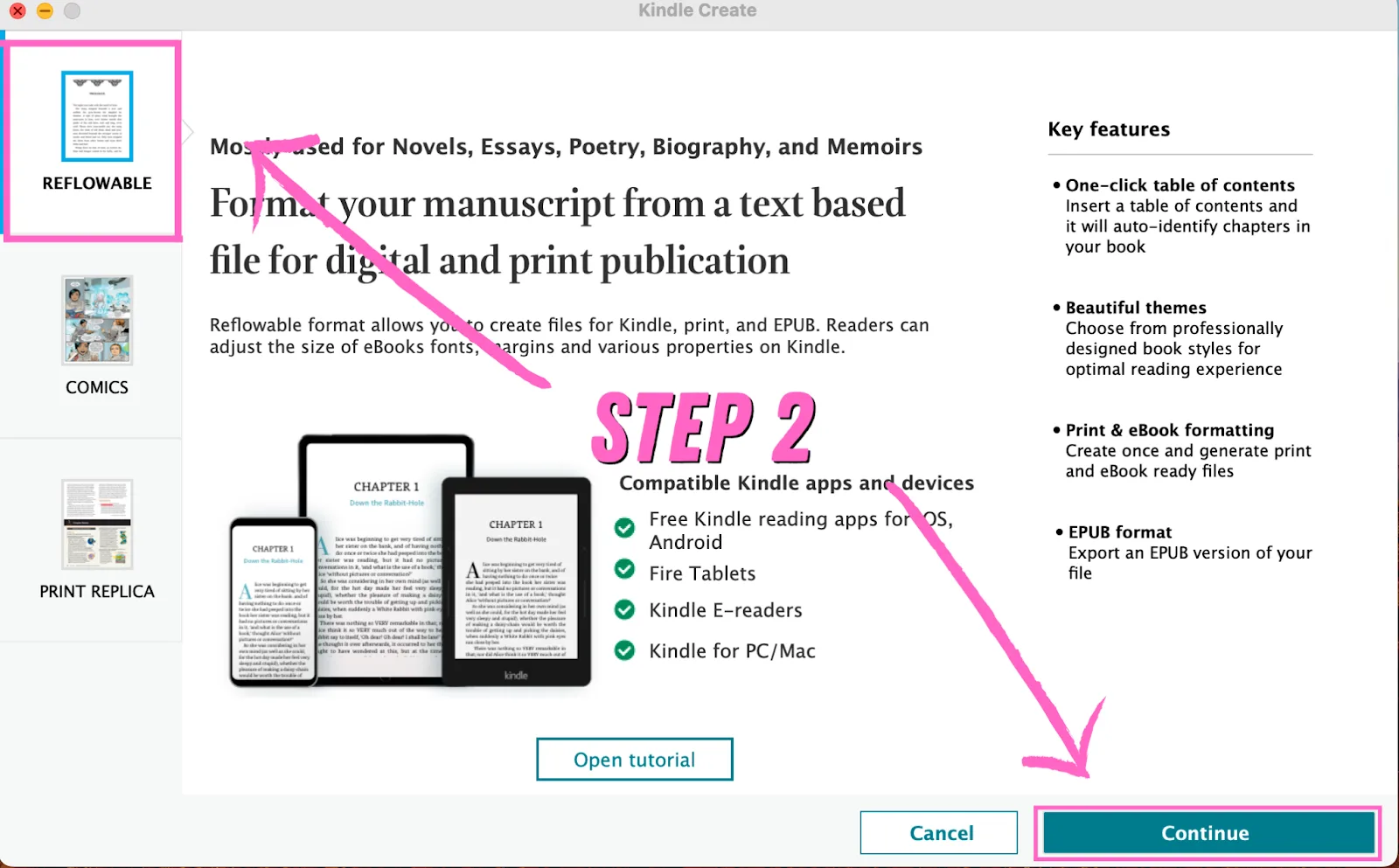This screenshot has height=868, width=1399.
Task: Select the Print Replica format thumbnail icon
Action: click(x=97, y=524)
